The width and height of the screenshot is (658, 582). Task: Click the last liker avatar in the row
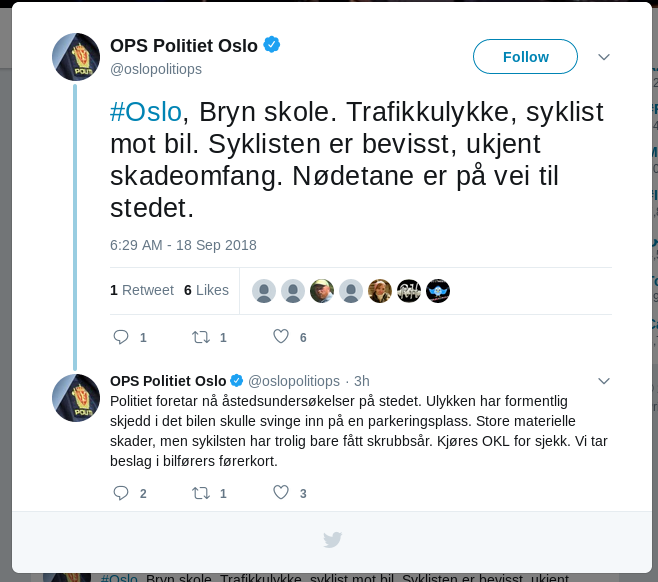point(438,291)
